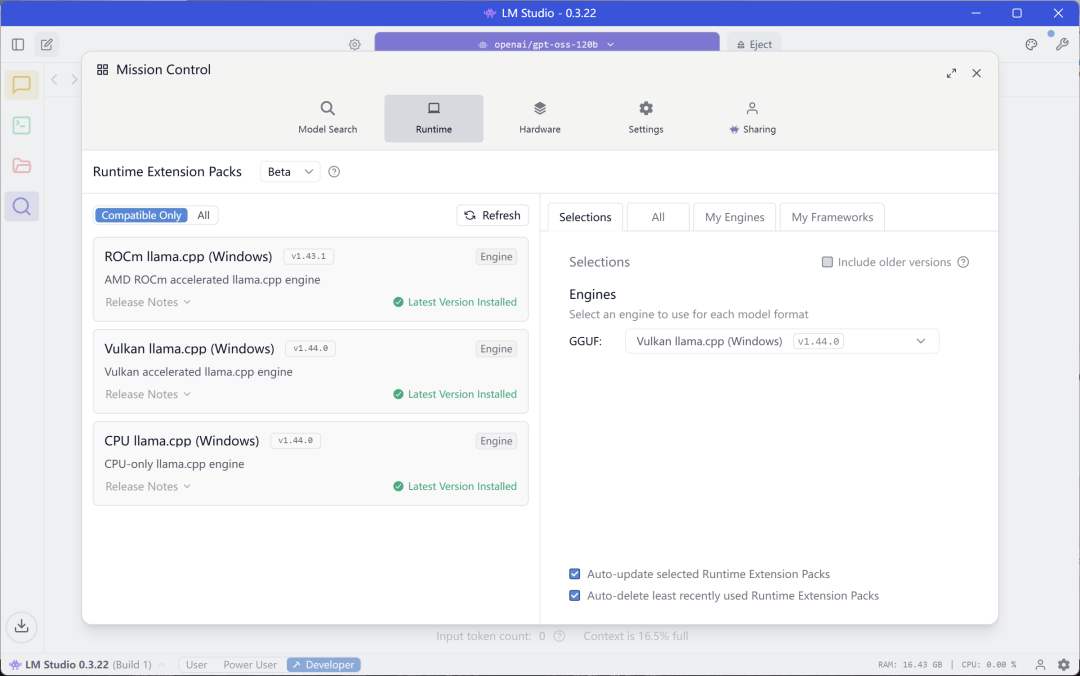Expand Mission Control to full screen
Viewport: 1080px width, 676px height.
[x=951, y=73]
